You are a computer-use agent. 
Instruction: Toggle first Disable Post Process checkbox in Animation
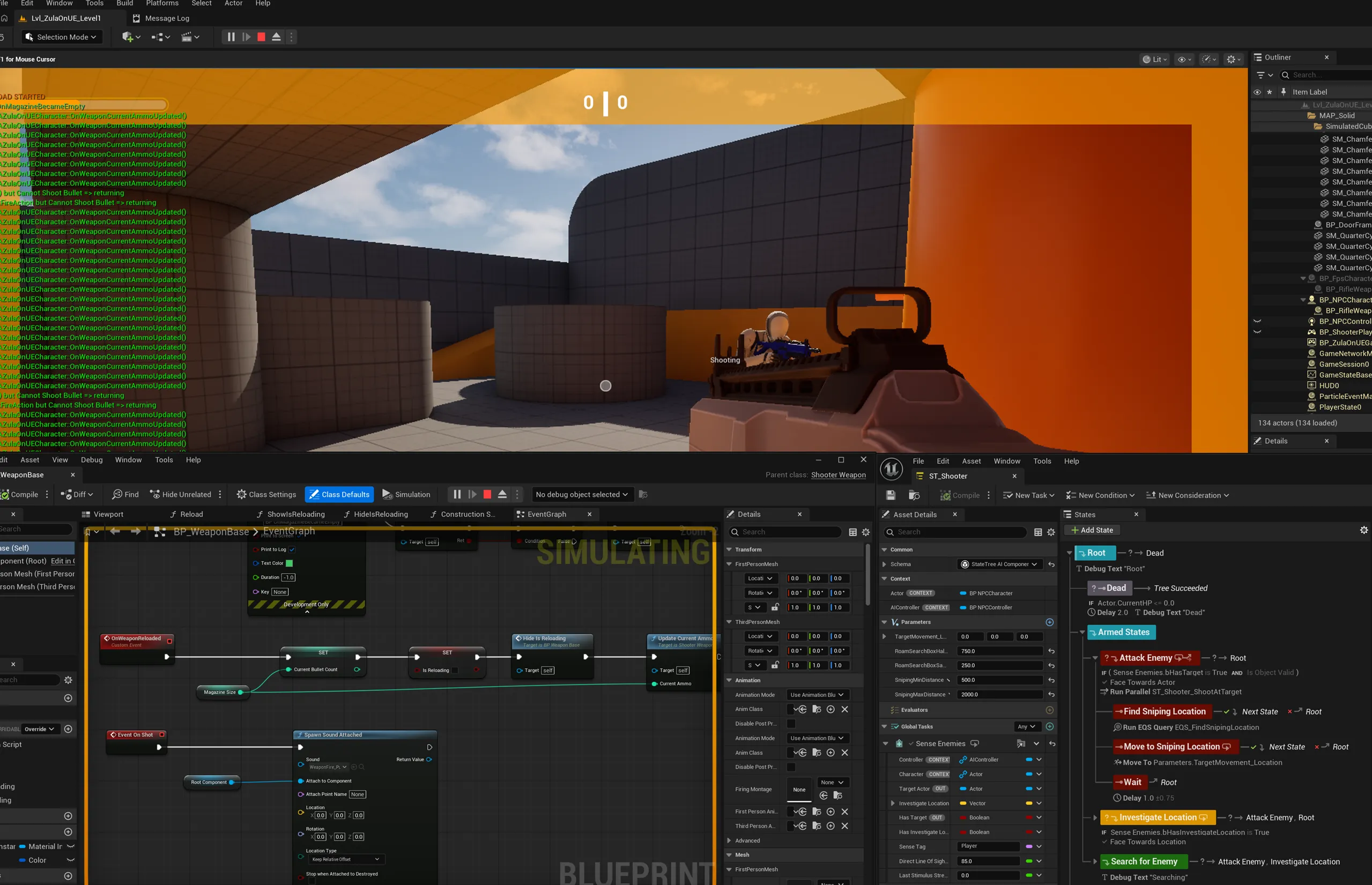click(791, 724)
